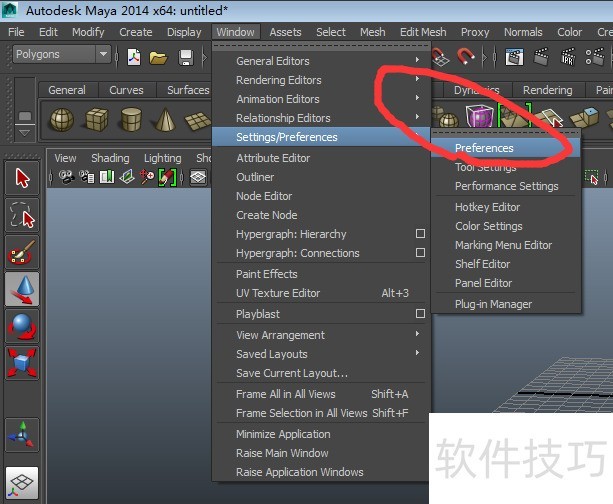Switch to the Rendering shelf tab
The image size is (613, 504).
(547, 90)
